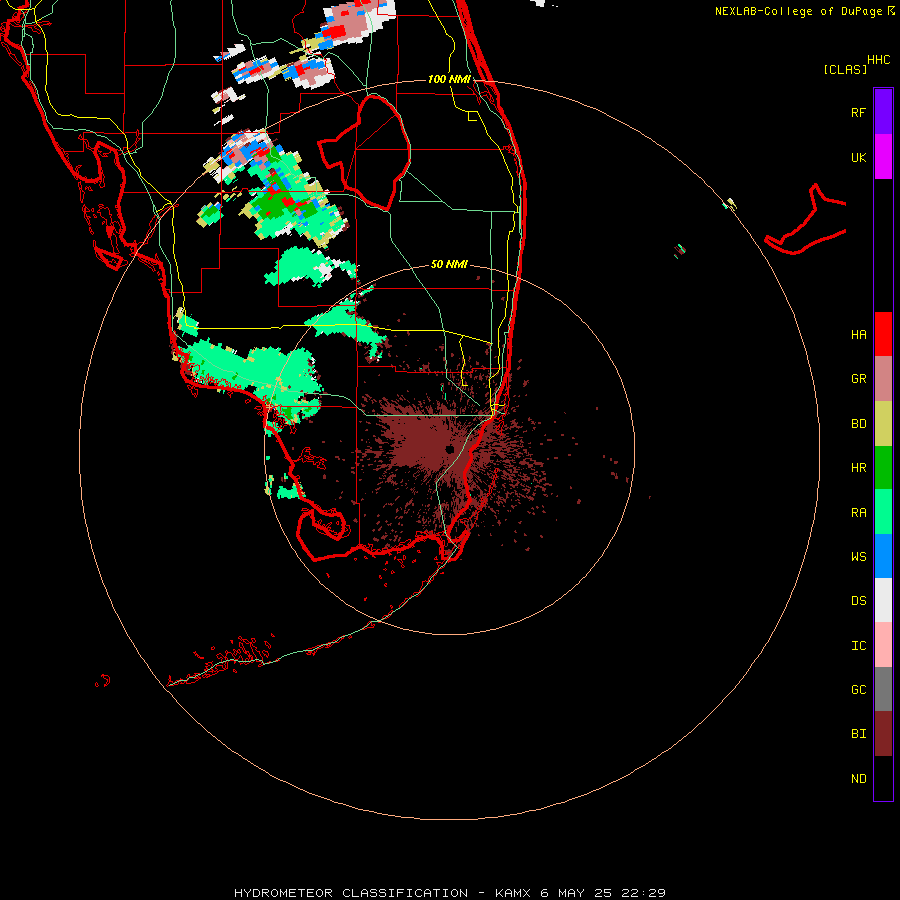Click the 'HYDROMETEOR CLASSIFICATION' title text

point(351,893)
